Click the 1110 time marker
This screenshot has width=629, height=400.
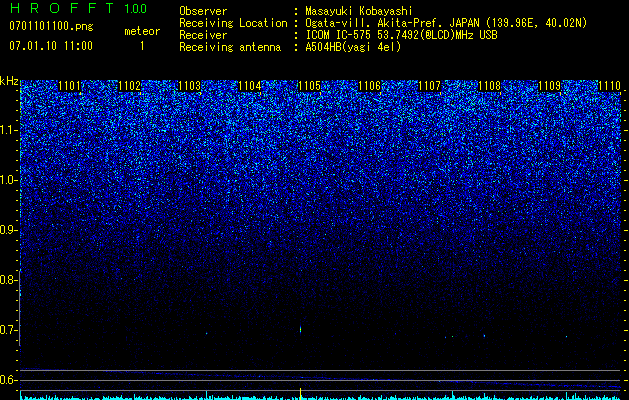(x=609, y=86)
